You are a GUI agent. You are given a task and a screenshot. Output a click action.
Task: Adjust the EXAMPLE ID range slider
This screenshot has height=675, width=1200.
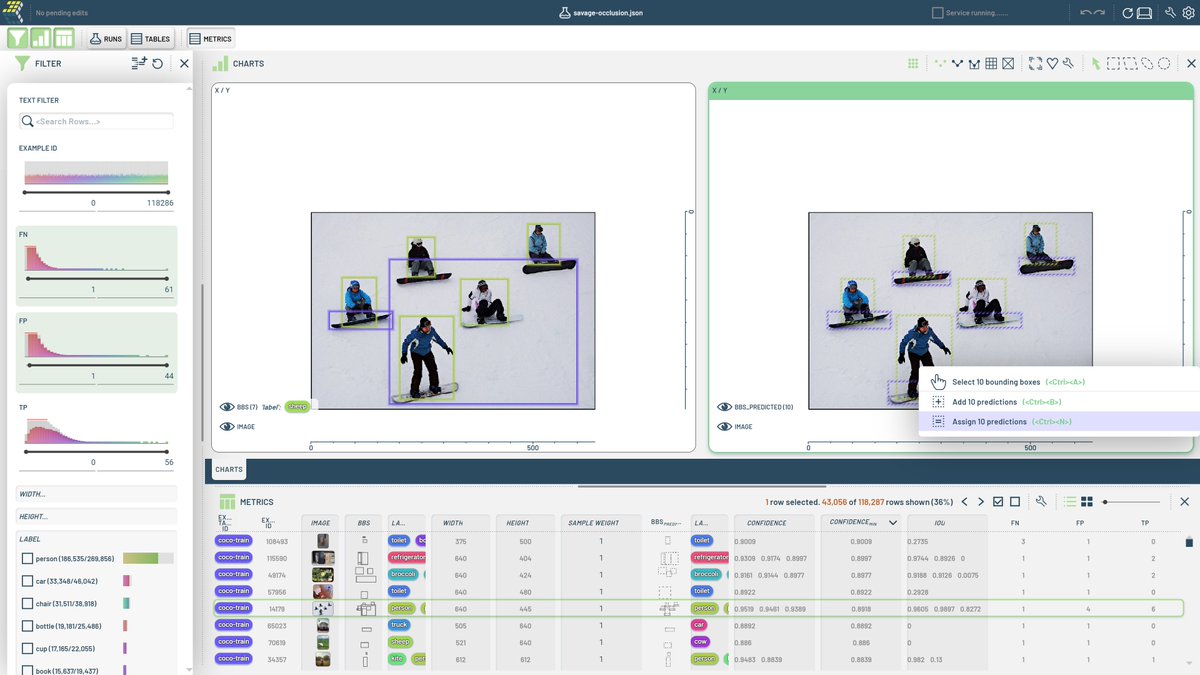pyautogui.click(x=97, y=192)
